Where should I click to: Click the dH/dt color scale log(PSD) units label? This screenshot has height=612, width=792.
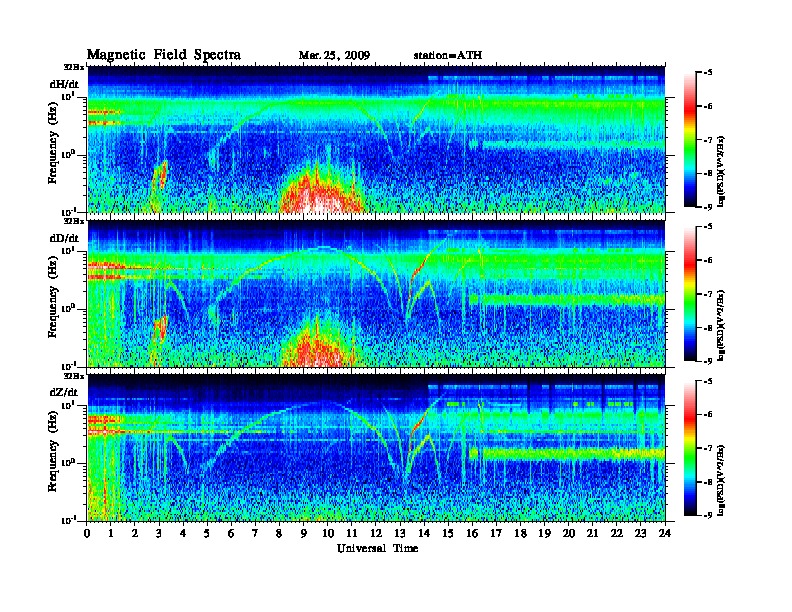pos(722,171)
